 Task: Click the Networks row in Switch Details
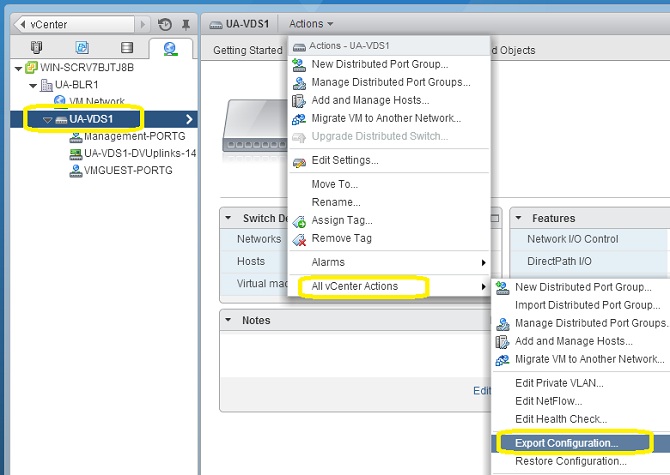(x=259, y=239)
